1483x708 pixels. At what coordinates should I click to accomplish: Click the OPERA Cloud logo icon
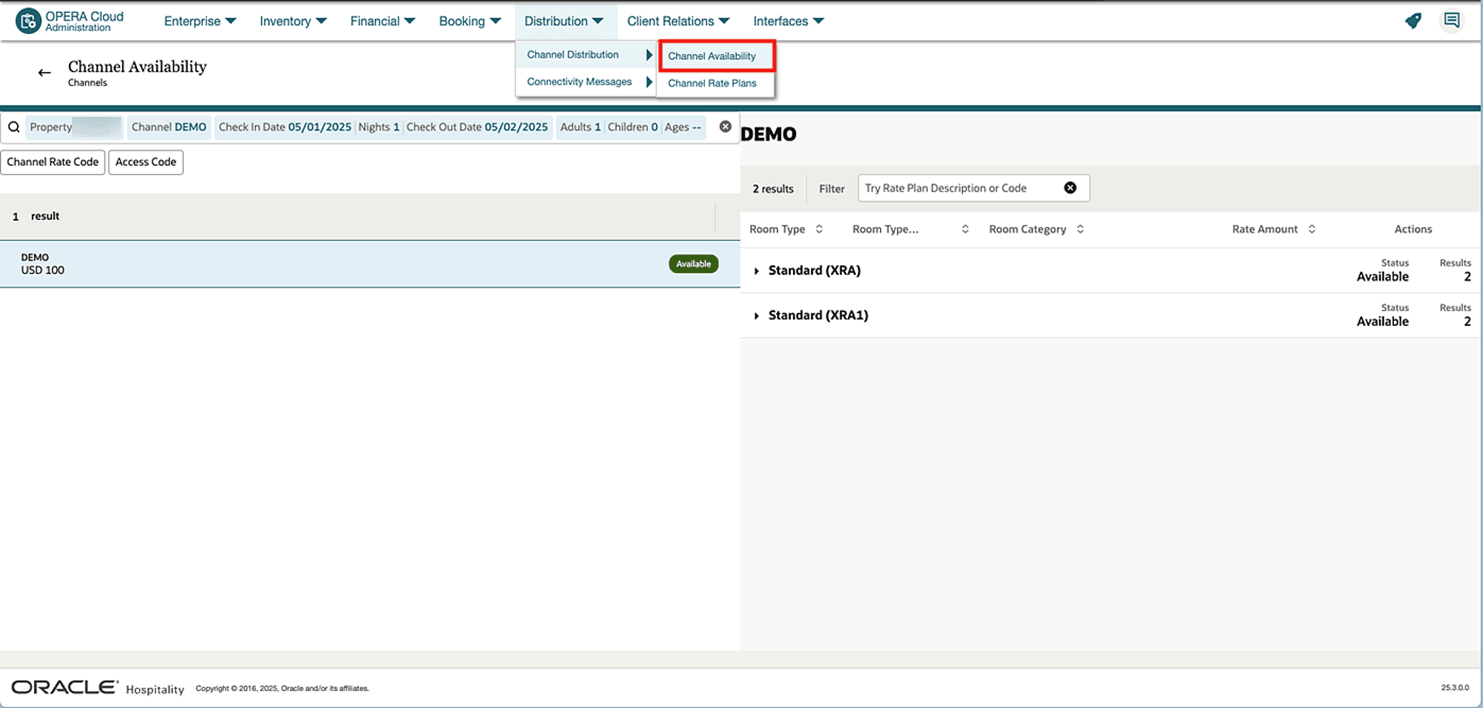tap(28, 21)
